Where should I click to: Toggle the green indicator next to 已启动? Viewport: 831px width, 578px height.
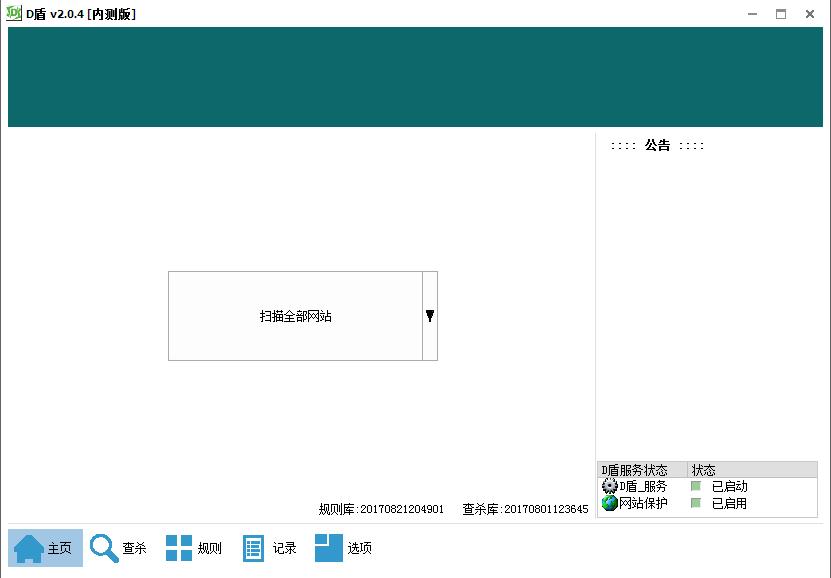[696, 486]
